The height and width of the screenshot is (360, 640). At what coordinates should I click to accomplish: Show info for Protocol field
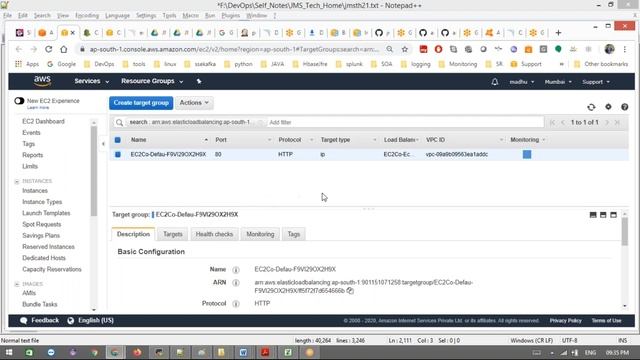pyautogui.click(x=236, y=304)
